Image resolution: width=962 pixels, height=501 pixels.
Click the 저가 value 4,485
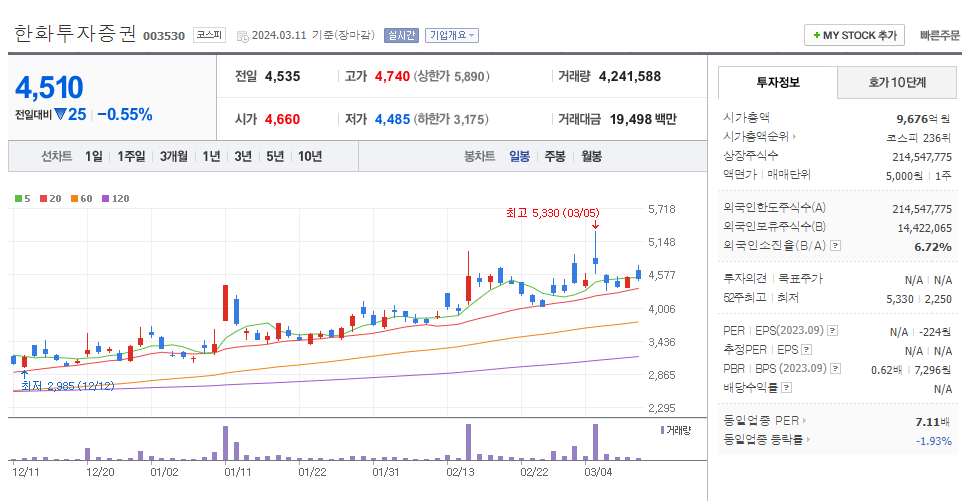tap(392, 119)
